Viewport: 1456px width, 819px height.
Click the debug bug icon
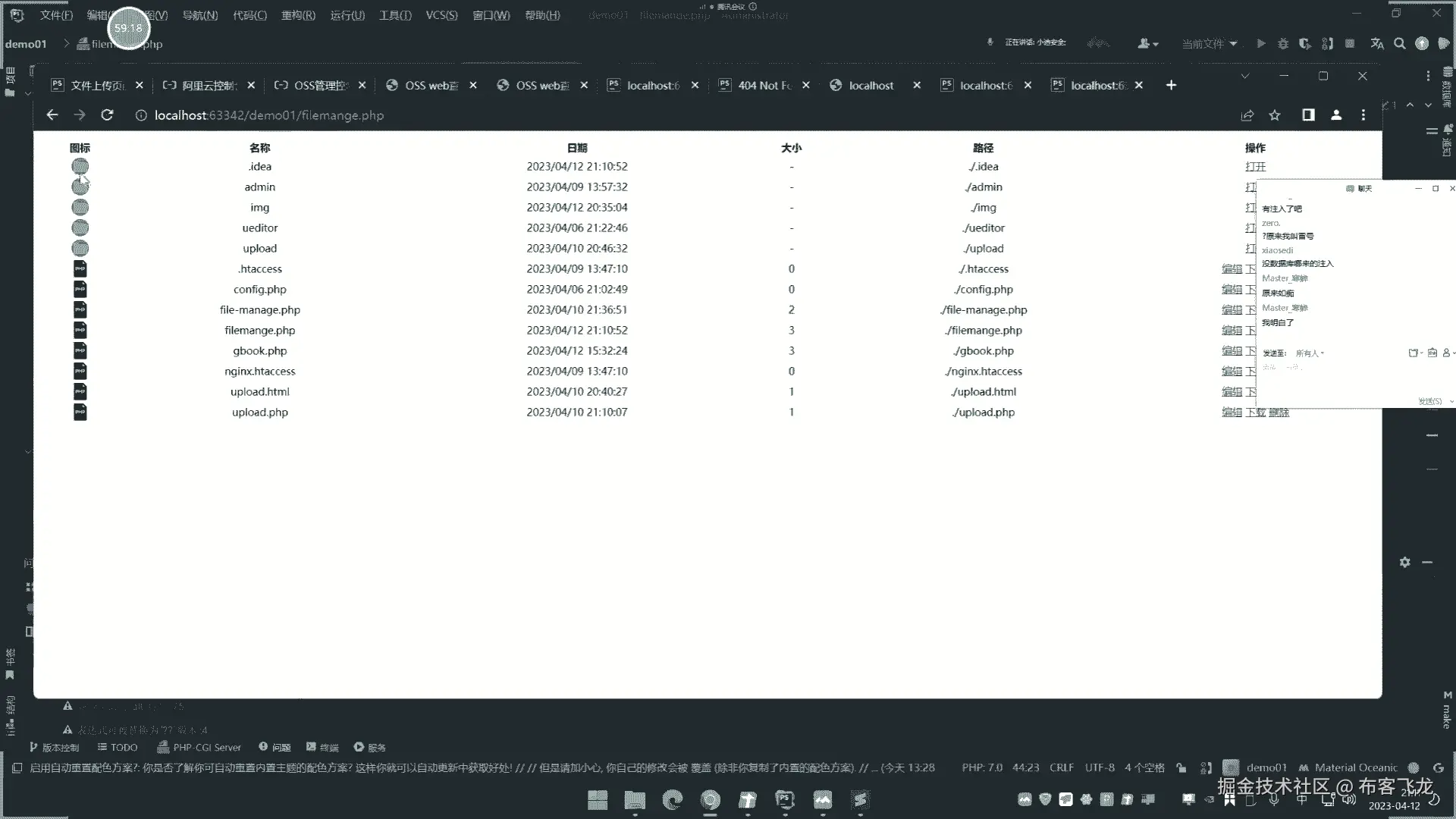click(x=1283, y=44)
